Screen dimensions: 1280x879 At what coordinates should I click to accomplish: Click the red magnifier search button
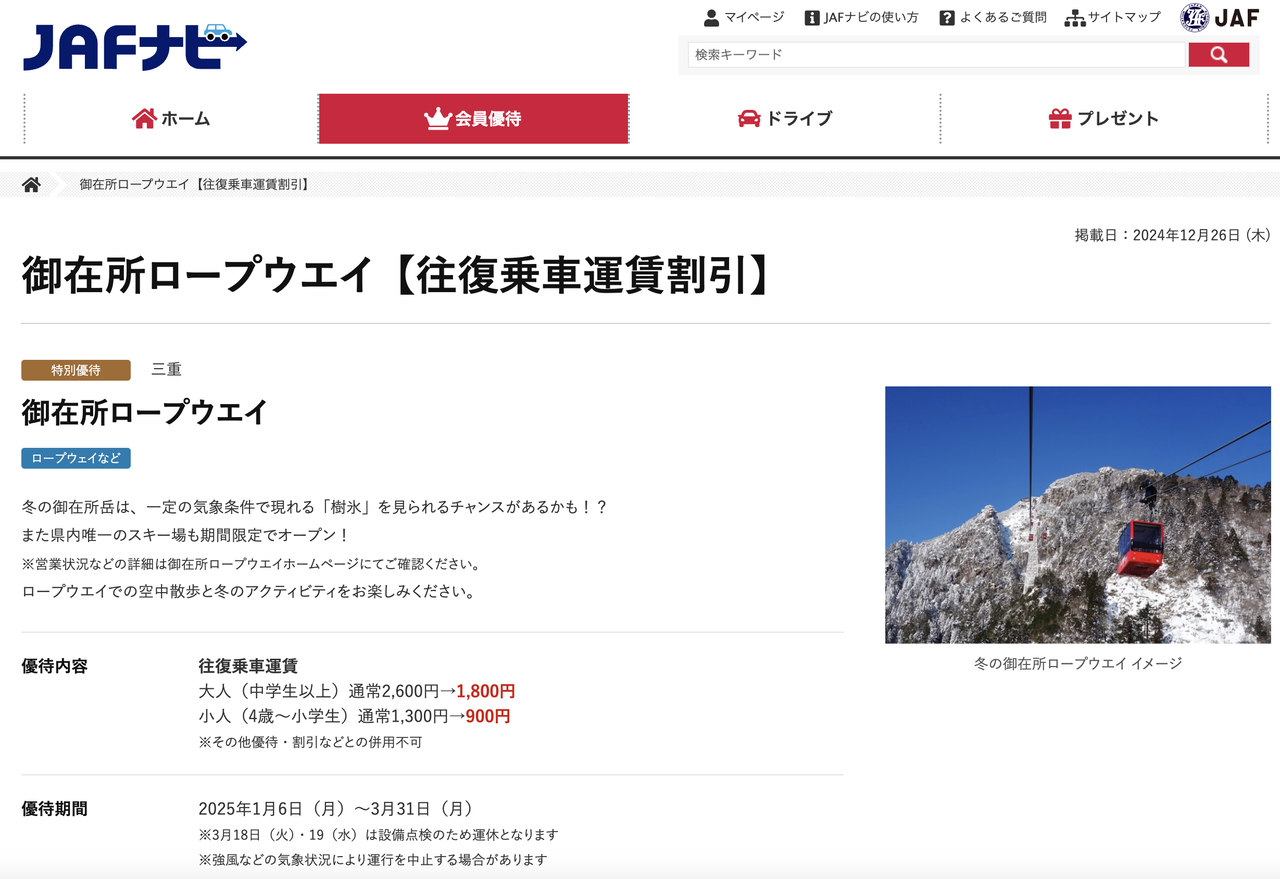point(1218,55)
